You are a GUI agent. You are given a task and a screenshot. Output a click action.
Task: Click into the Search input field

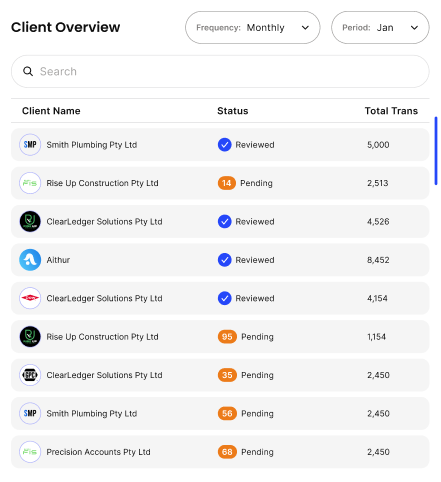click(x=220, y=71)
